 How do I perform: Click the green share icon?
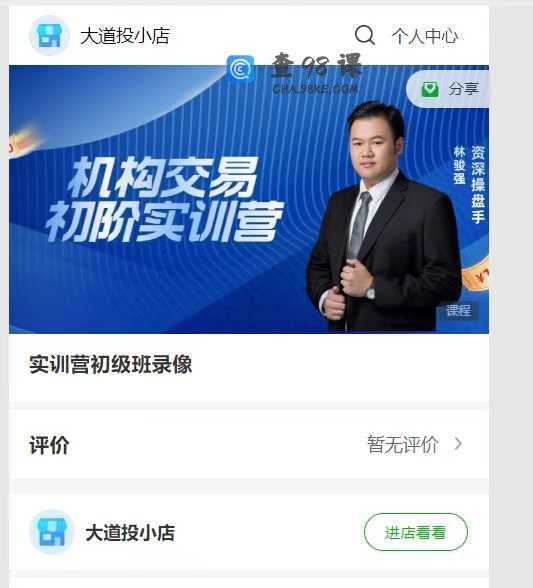[x=429, y=89]
